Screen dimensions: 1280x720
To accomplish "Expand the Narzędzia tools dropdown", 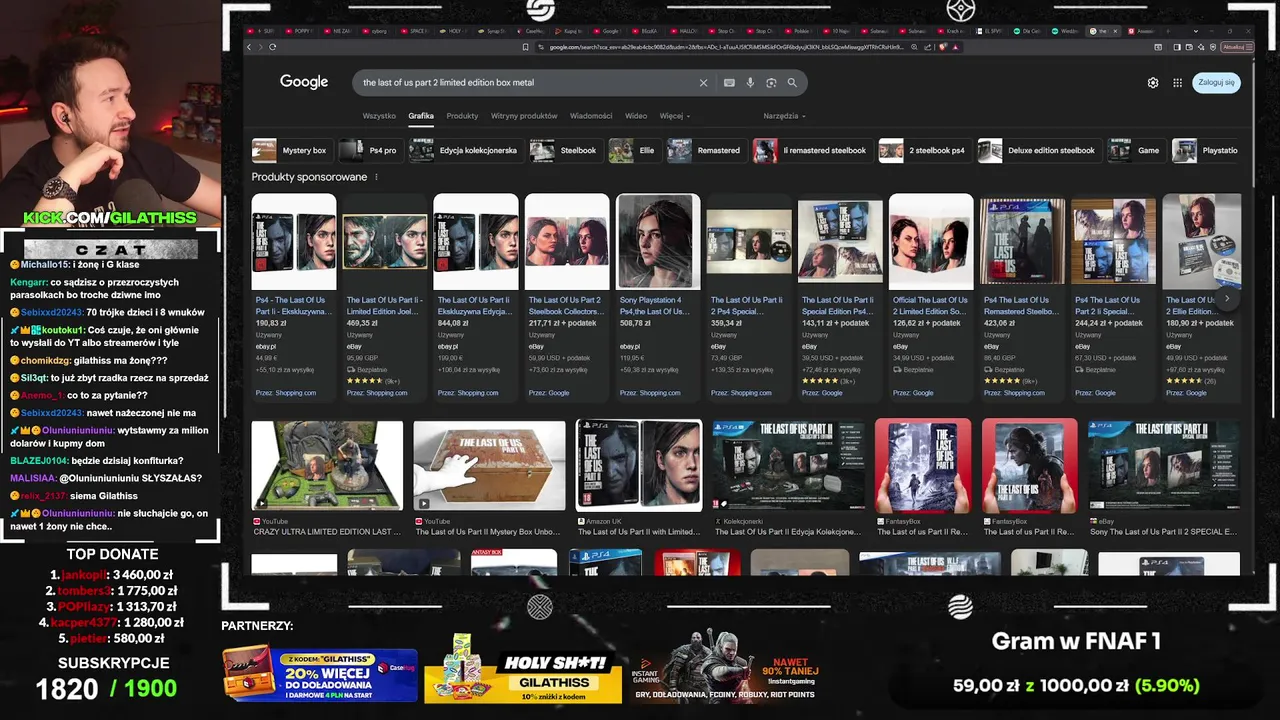I will tap(784, 116).
